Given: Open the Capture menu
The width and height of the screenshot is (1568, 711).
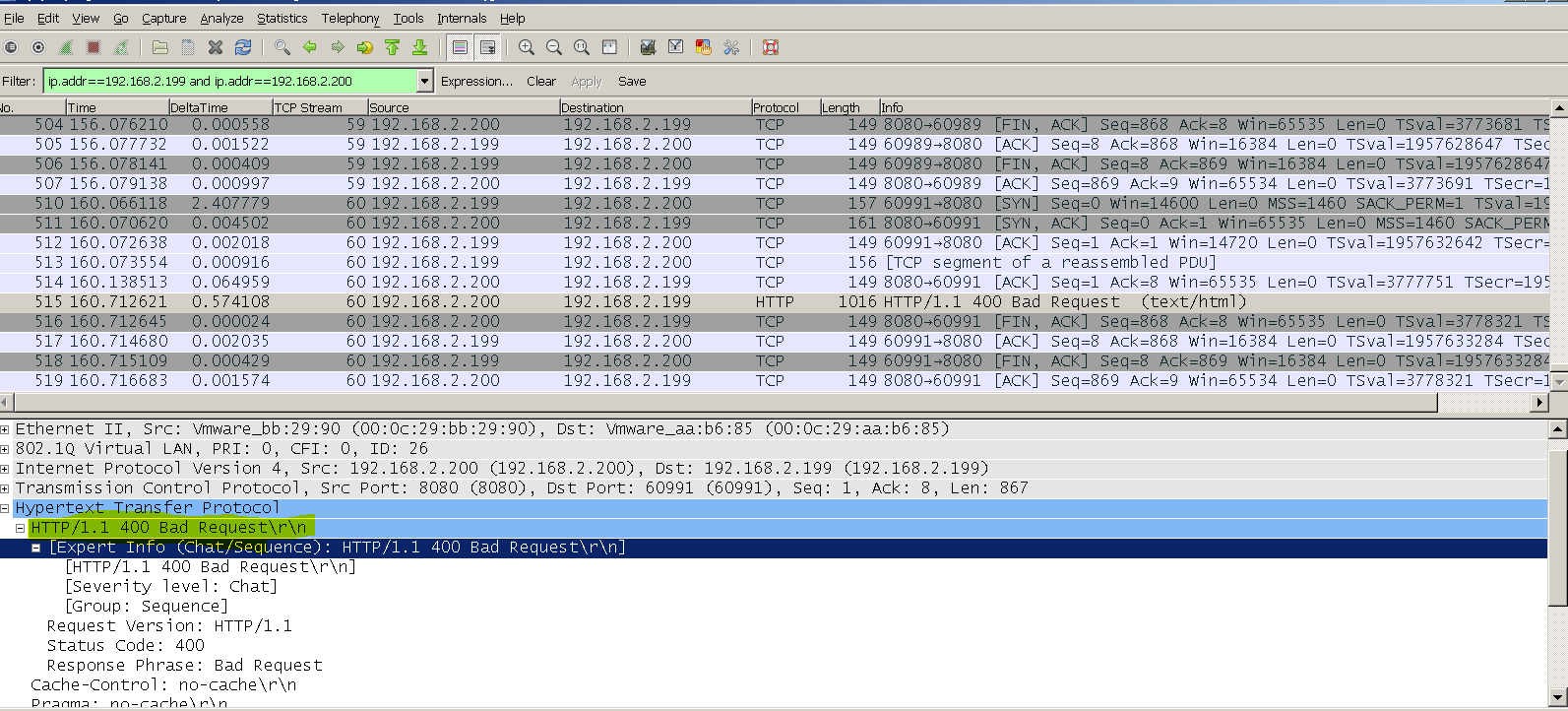Looking at the screenshot, I should pyautogui.click(x=163, y=18).
